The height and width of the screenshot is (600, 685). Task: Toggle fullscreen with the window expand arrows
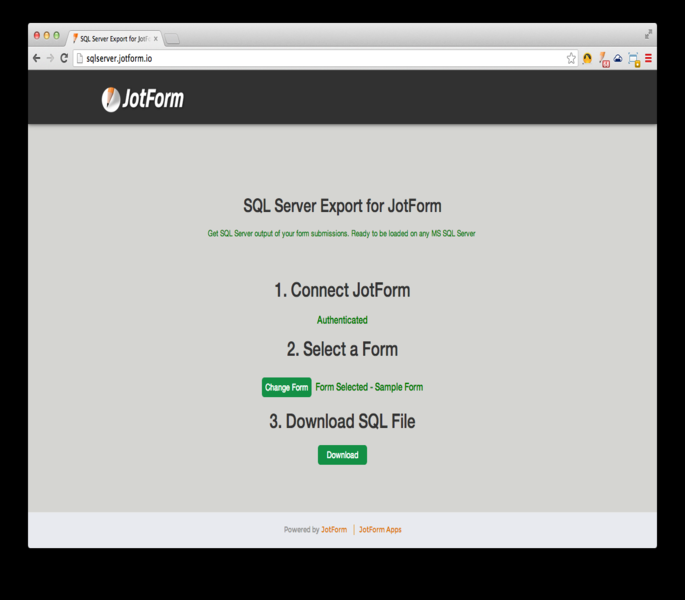648,35
